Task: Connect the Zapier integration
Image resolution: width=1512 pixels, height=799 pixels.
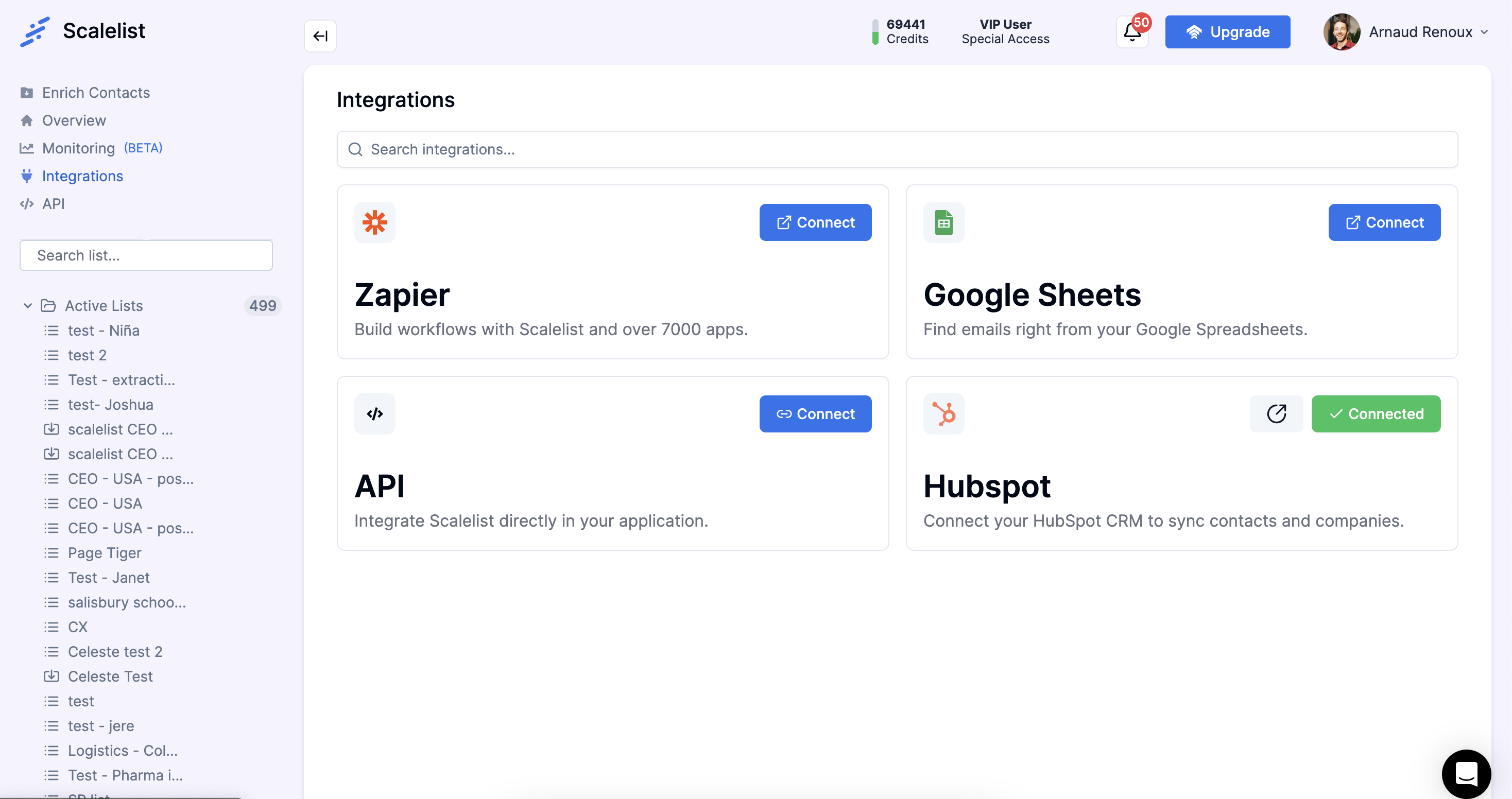Action: [x=815, y=222]
